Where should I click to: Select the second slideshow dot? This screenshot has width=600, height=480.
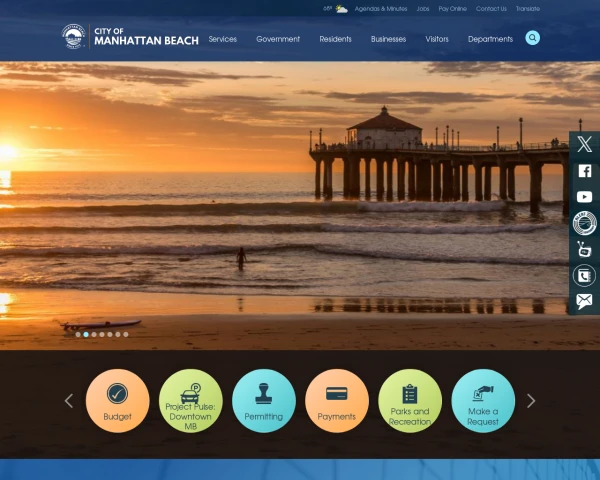click(x=86, y=334)
